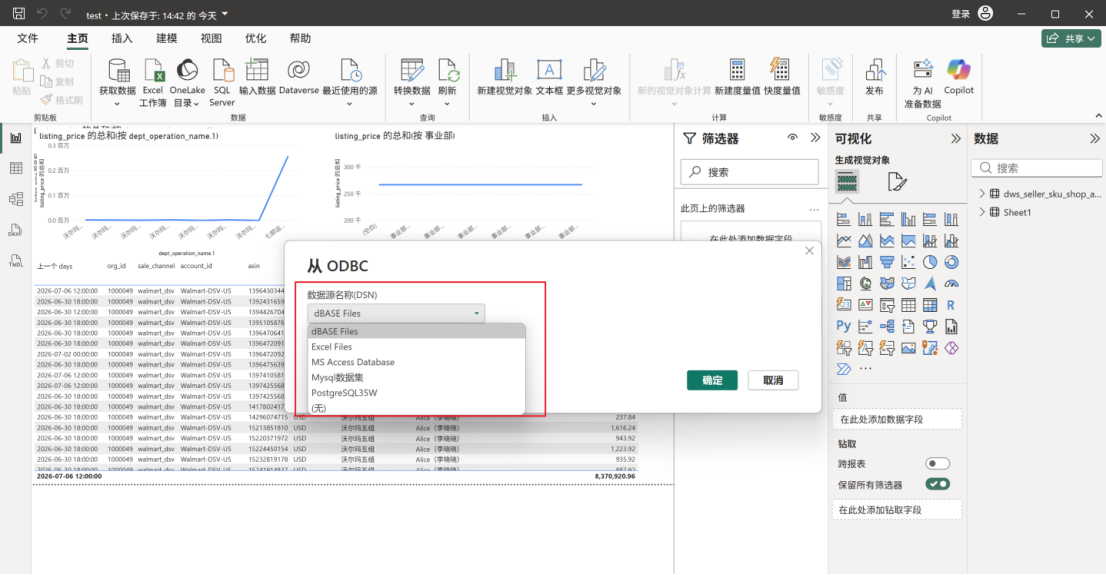Open the 文件 menu

point(28,38)
